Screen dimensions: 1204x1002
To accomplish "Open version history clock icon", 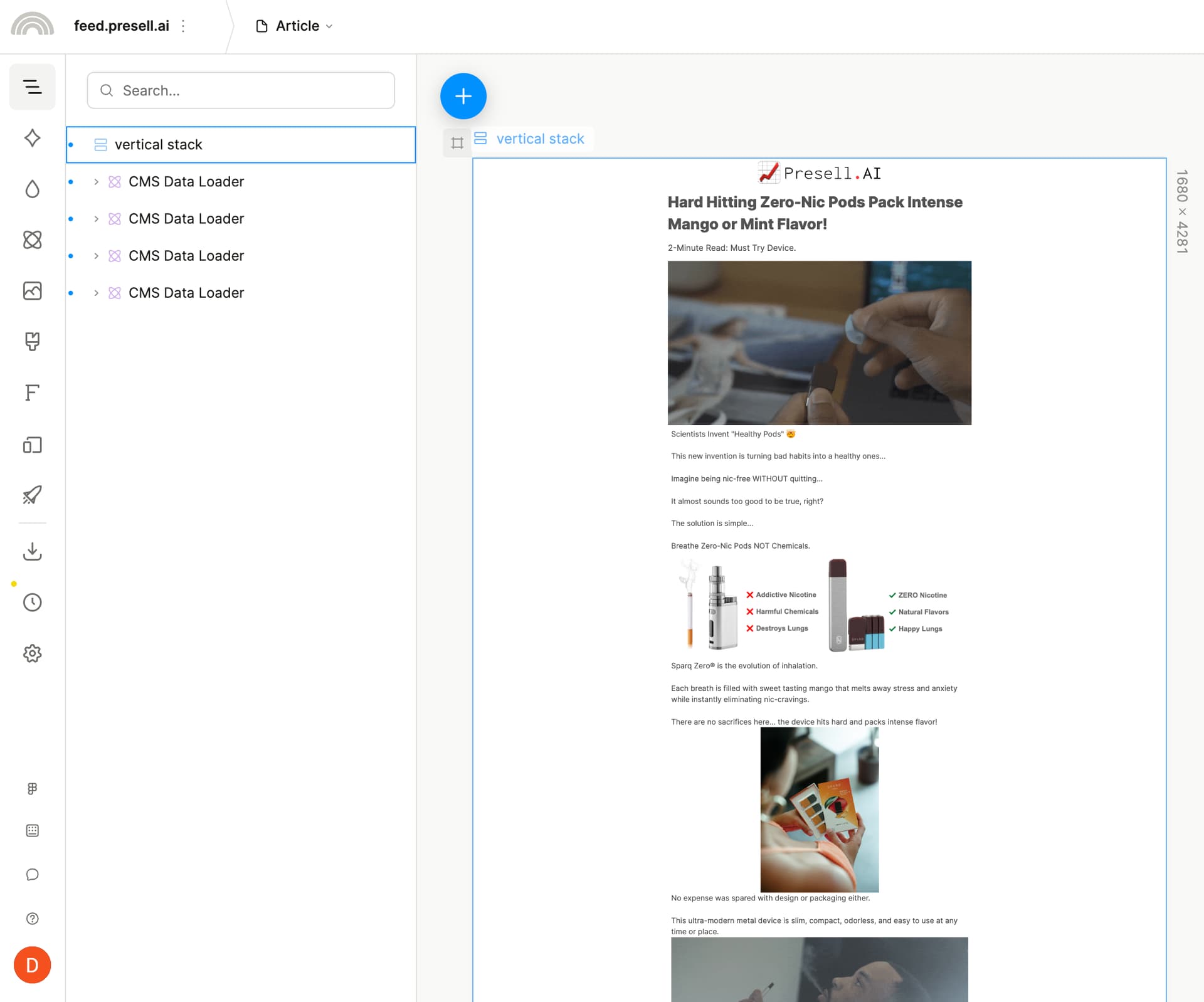I will coord(32,603).
